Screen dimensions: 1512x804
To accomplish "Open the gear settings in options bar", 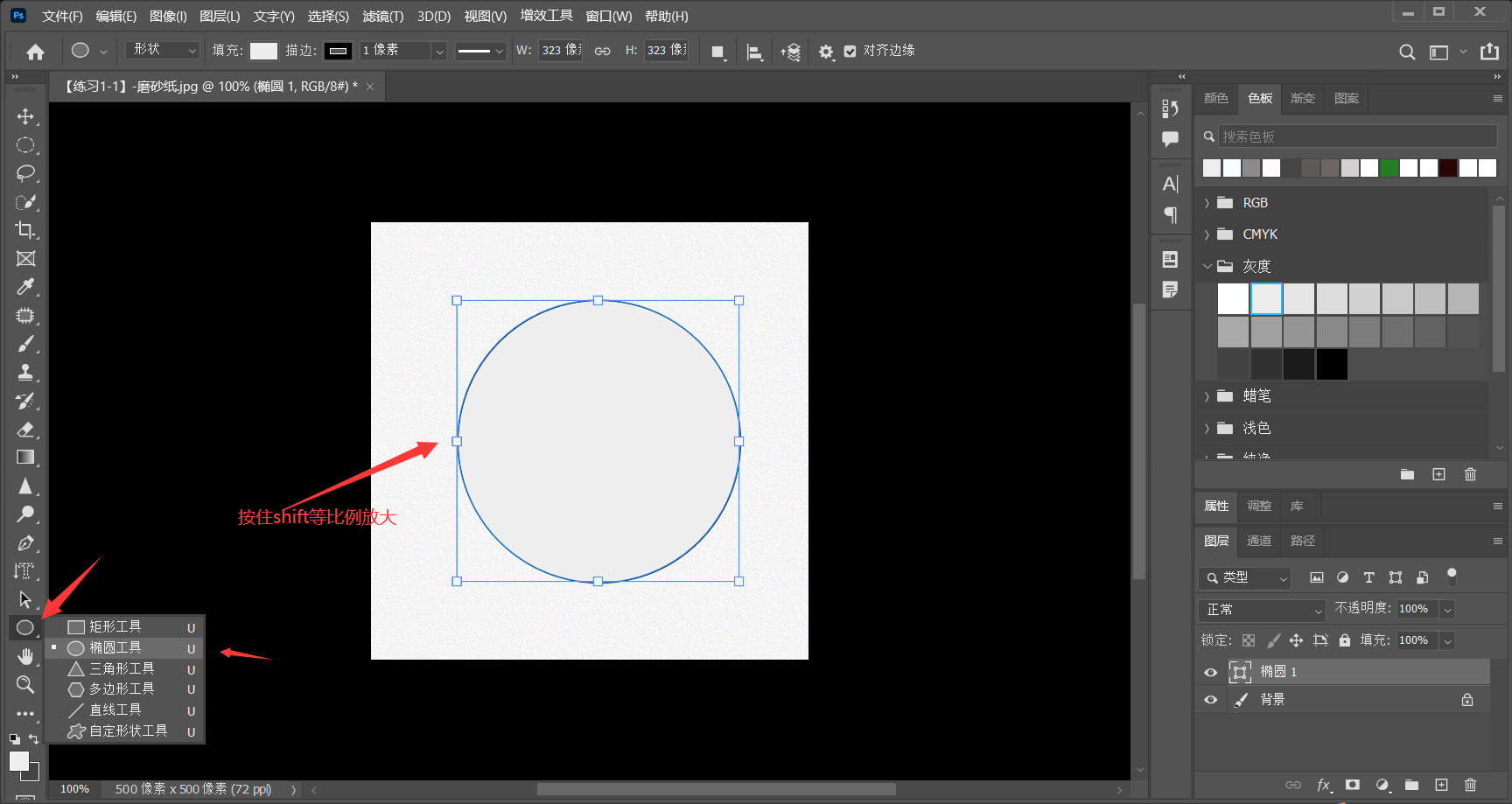I will 825,52.
